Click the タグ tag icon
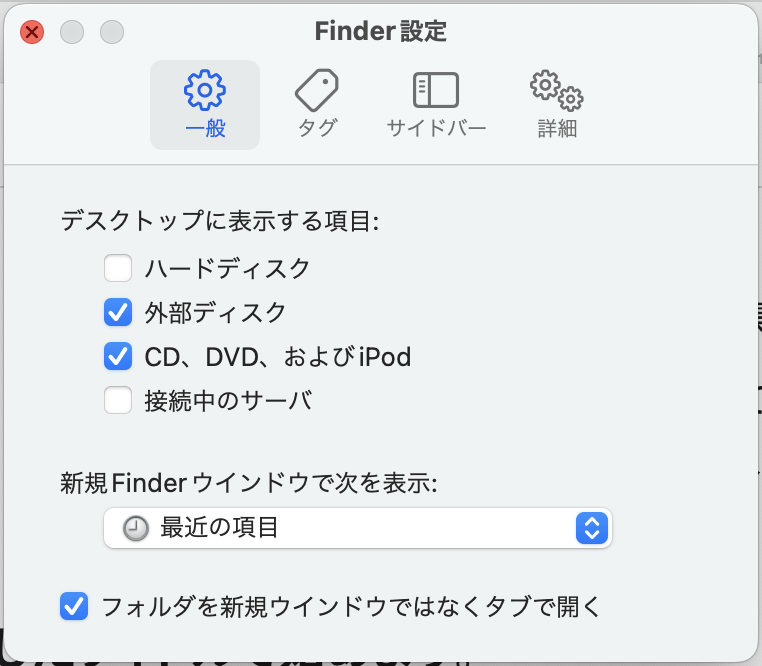 [317, 91]
